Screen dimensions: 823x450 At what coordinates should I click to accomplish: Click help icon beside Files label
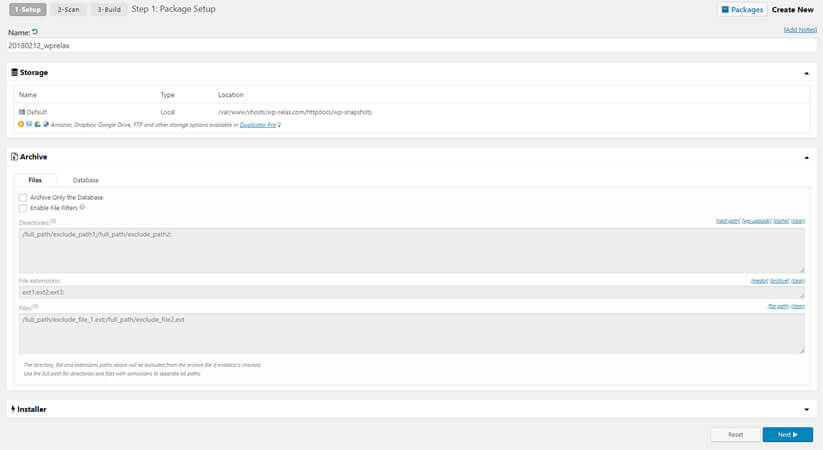[36, 307]
